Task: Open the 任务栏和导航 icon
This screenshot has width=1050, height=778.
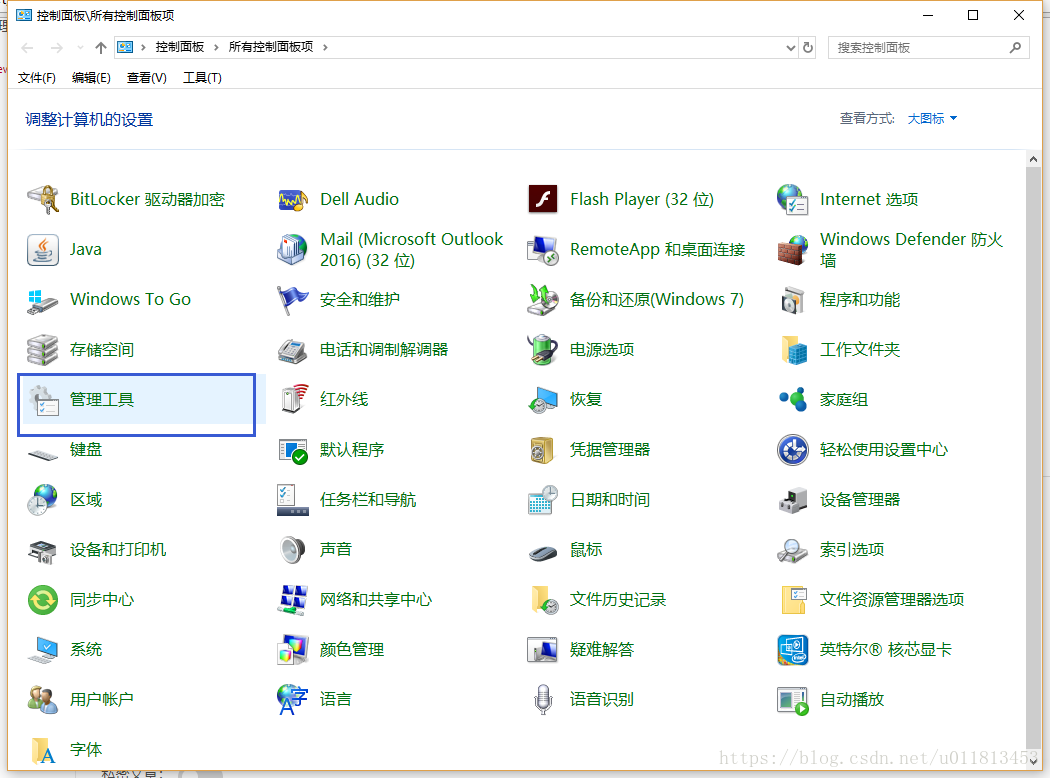Action: coord(293,499)
